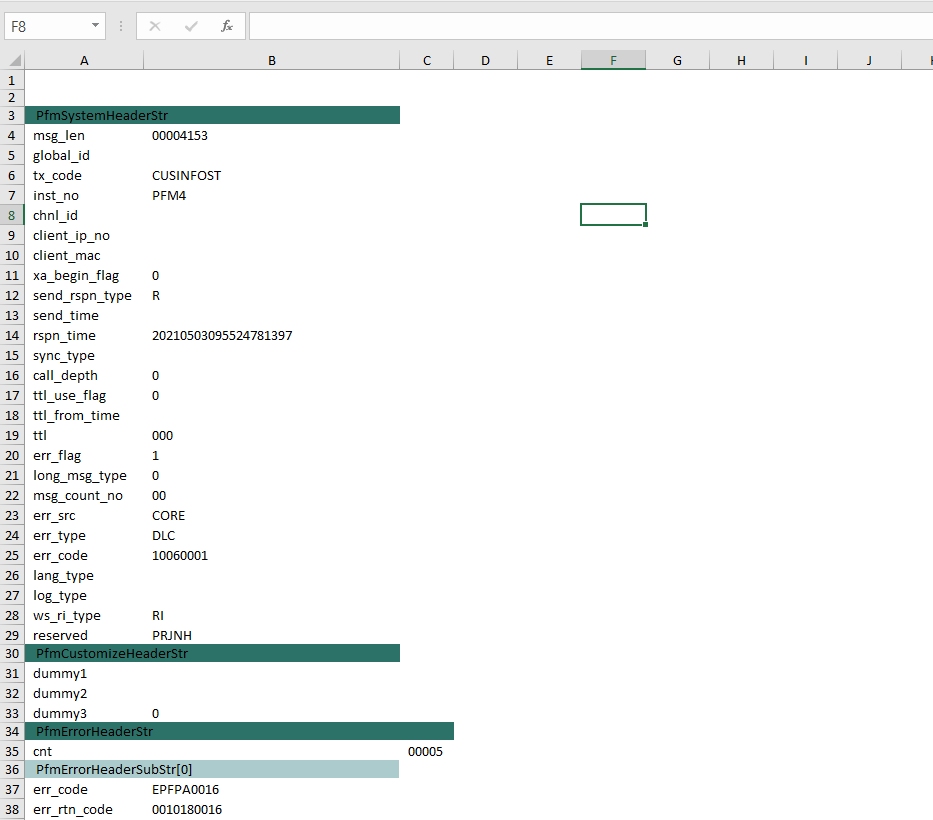Select column B header
This screenshot has height=820, width=933.
pos(271,61)
